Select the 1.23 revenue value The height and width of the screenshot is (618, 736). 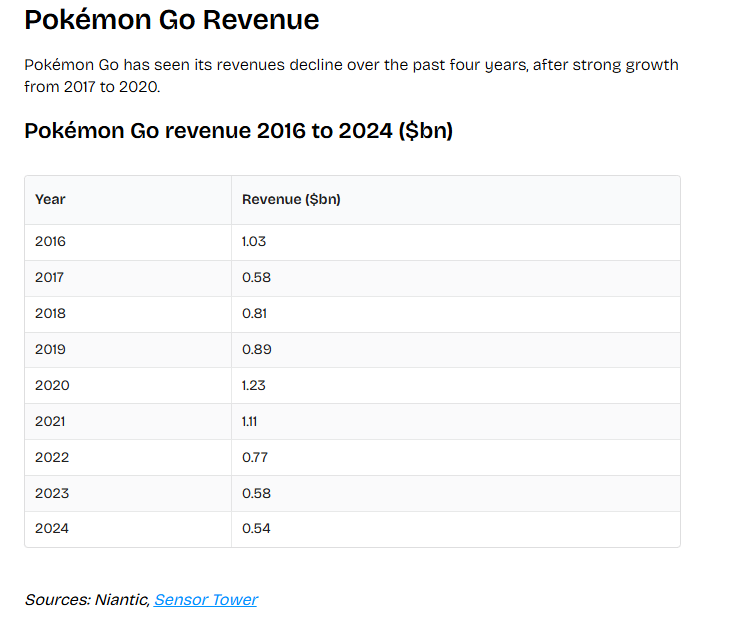tap(254, 385)
